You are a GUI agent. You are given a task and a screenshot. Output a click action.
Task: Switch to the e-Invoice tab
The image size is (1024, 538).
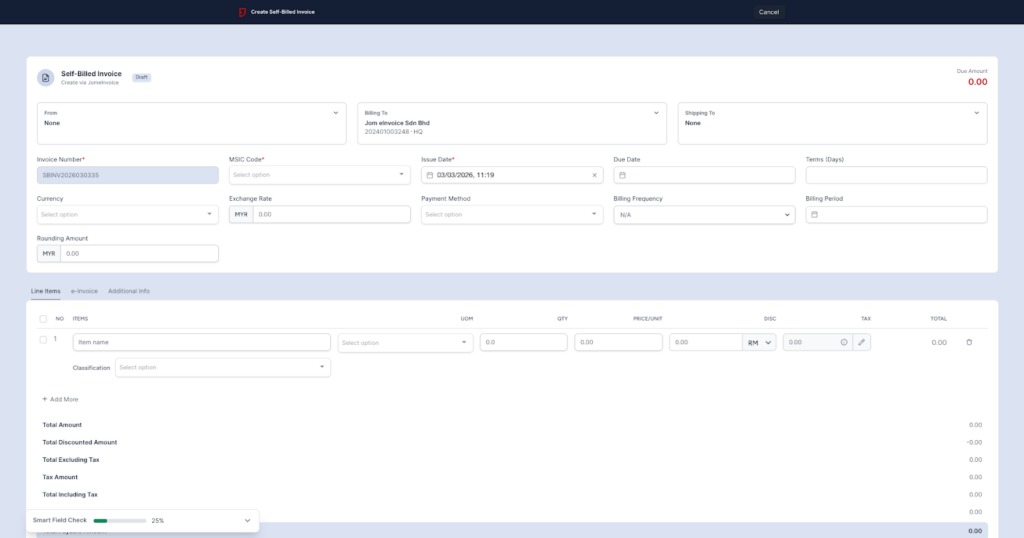click(x=84, y=291)
